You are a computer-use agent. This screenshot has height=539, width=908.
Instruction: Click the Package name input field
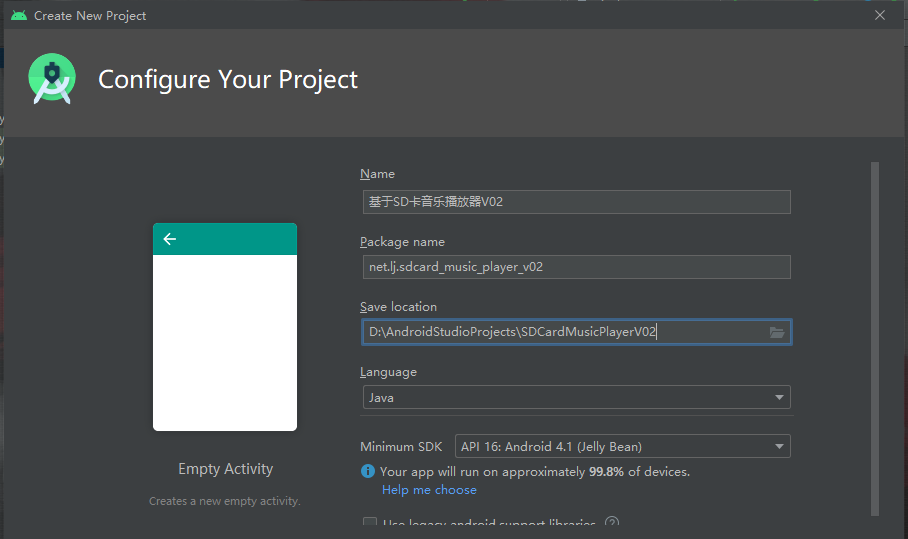coord(576,267)
